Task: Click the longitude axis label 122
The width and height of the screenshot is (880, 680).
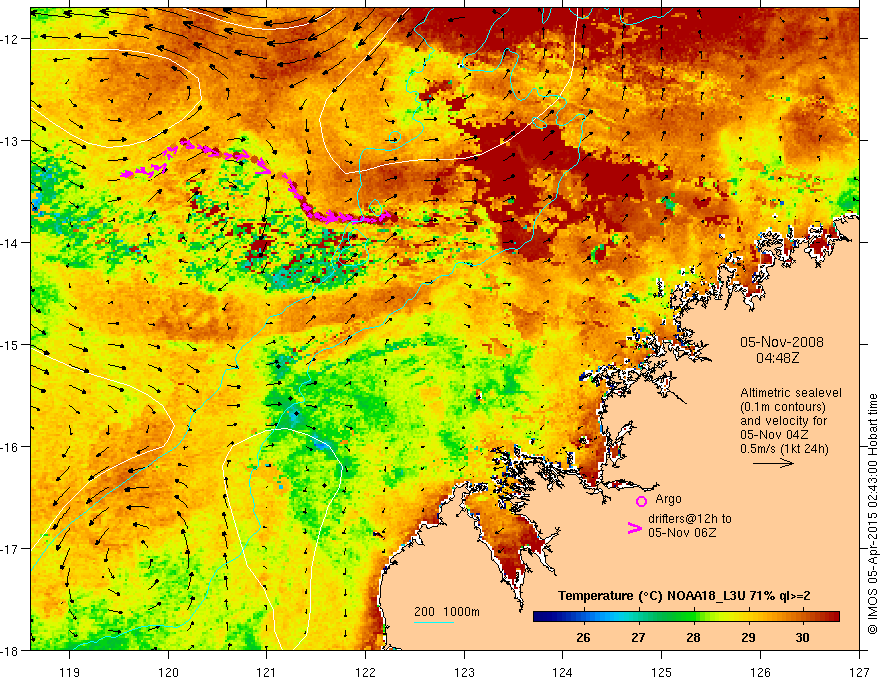Action: (365, 672)
